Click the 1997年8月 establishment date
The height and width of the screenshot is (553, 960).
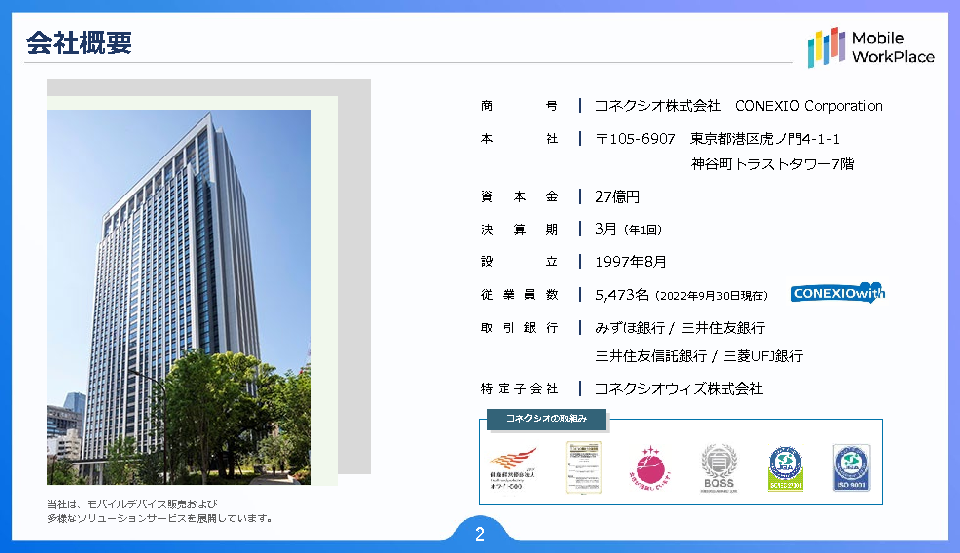630,262
